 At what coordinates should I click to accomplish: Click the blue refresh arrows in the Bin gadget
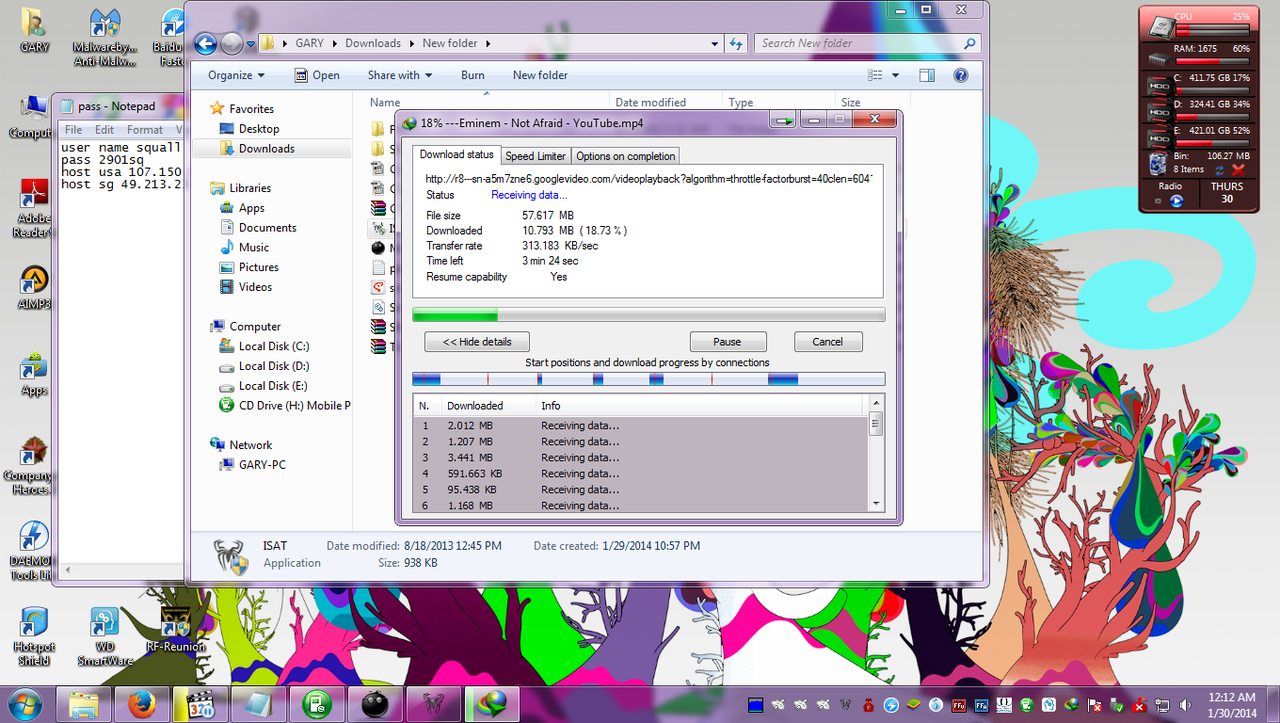(1220, 170)
